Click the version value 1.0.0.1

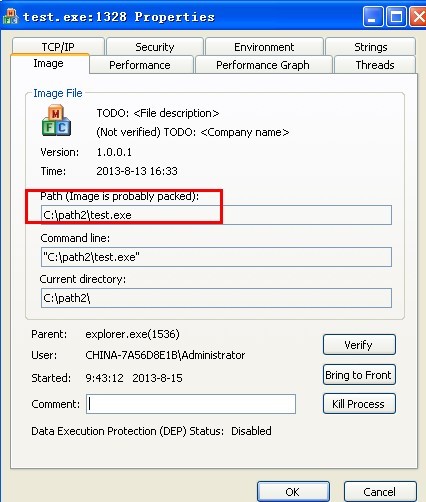pyautogui.click(x=114, y=152)
